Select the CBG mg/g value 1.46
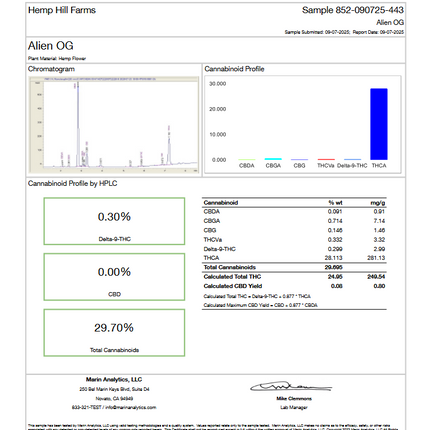Viewport: 430px width, 430px height. click(379, 230)
